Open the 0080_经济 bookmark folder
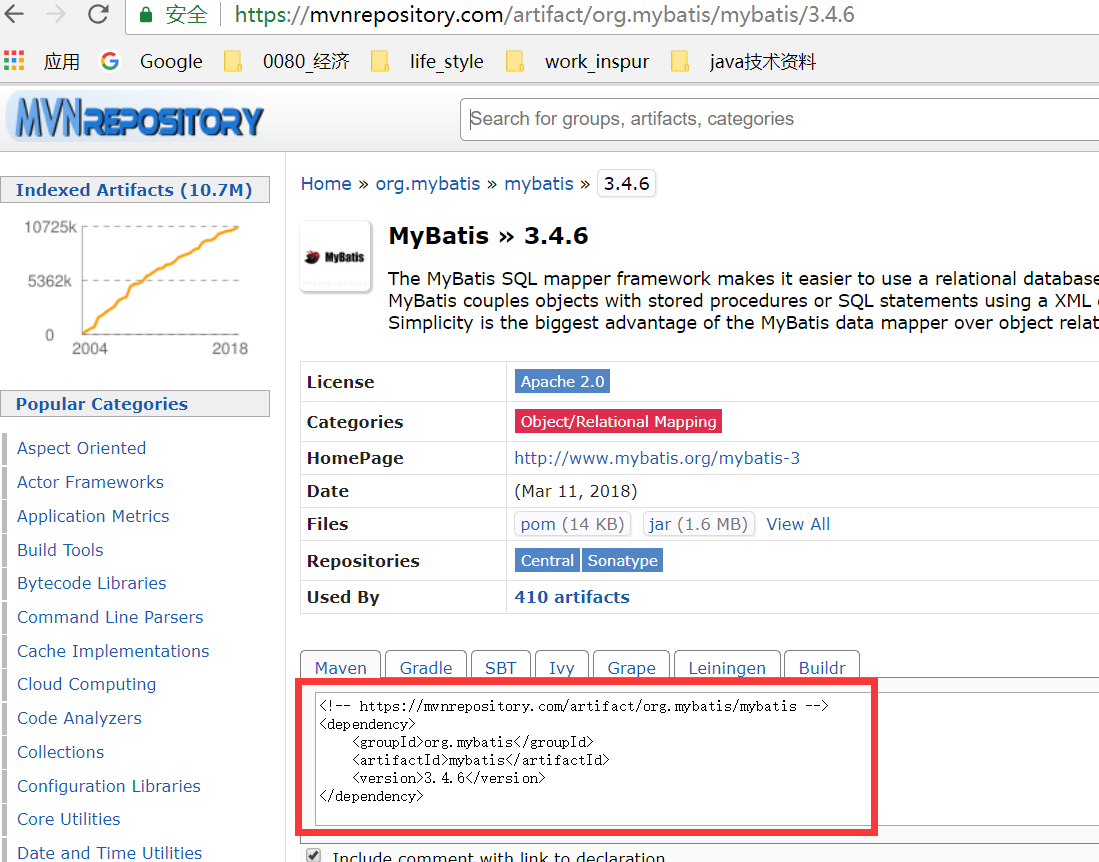Viewport: 1099px width, 862px height. click(x=287, y=62)
